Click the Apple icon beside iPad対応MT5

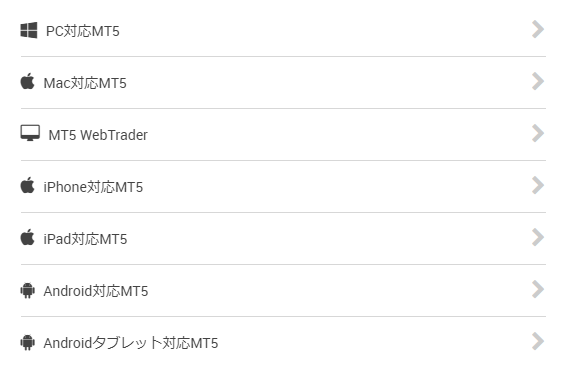28,237
